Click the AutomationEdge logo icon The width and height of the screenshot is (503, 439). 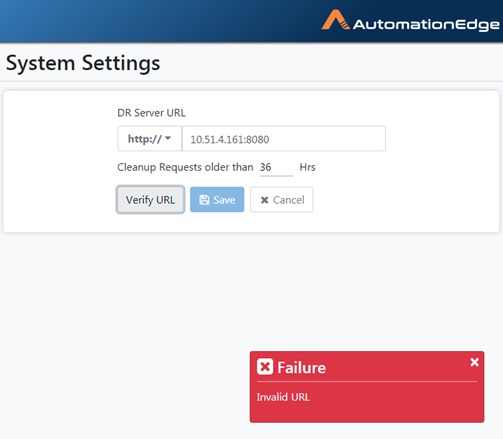click(x=336, y=20)
